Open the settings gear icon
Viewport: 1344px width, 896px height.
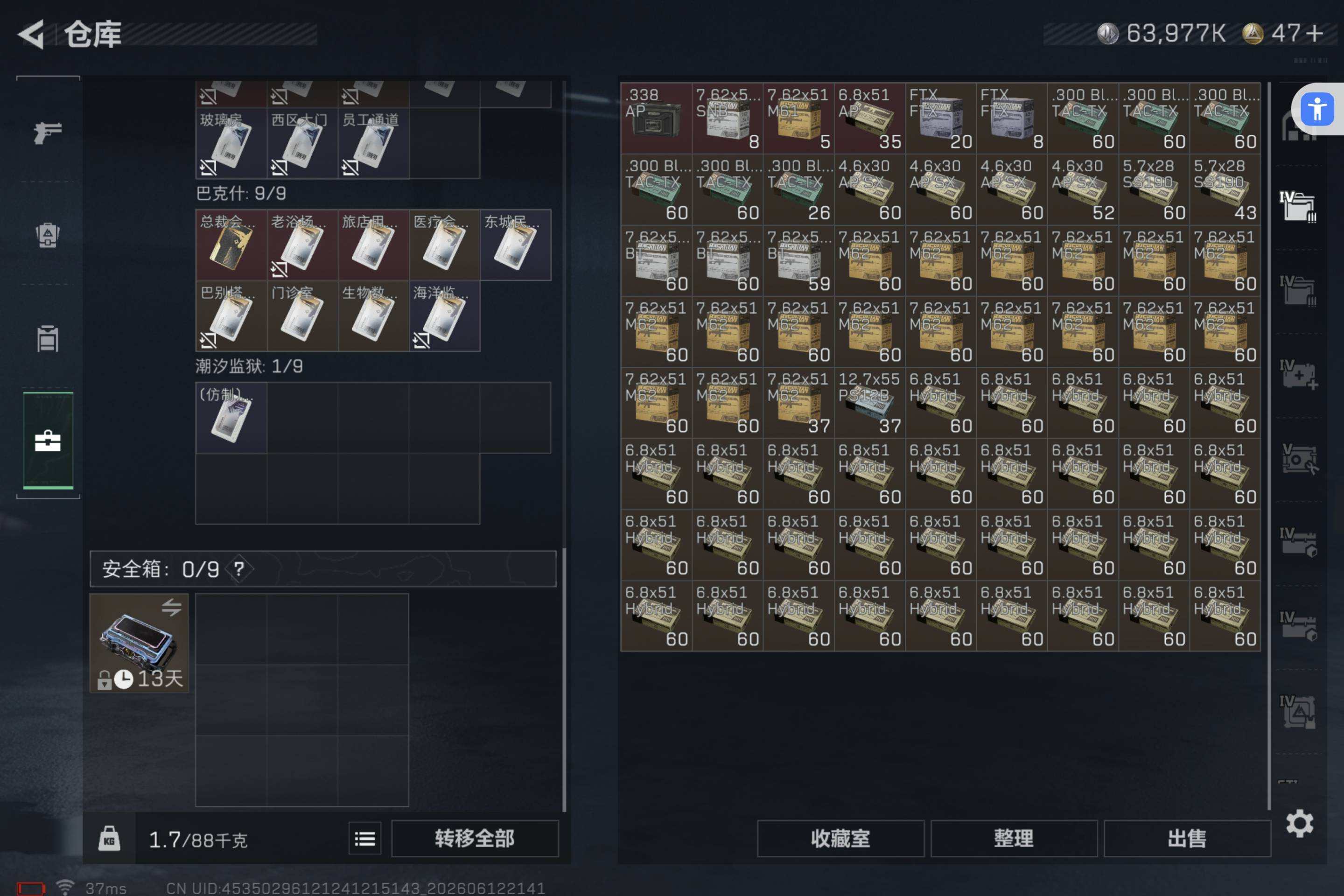tap(1299, 823)
